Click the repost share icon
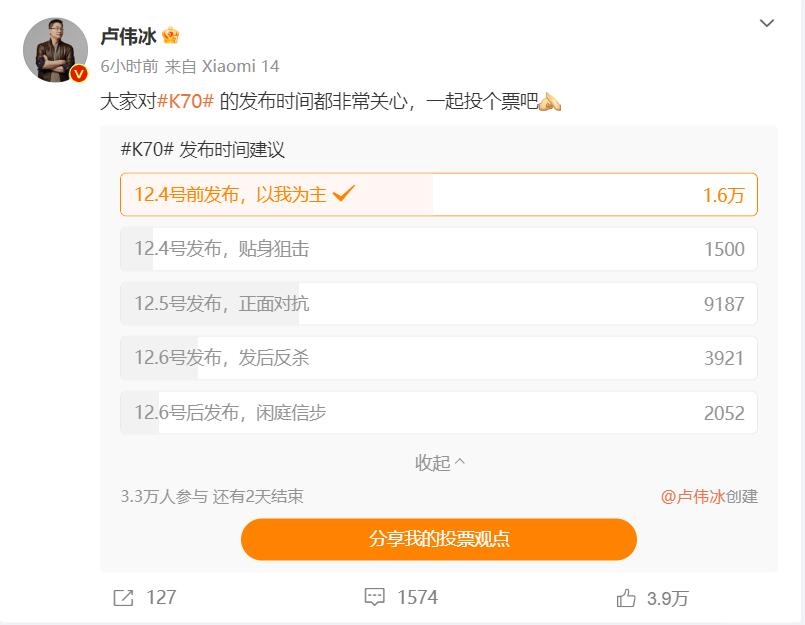The width and height of the screenshot is (805, 625). 123,598
